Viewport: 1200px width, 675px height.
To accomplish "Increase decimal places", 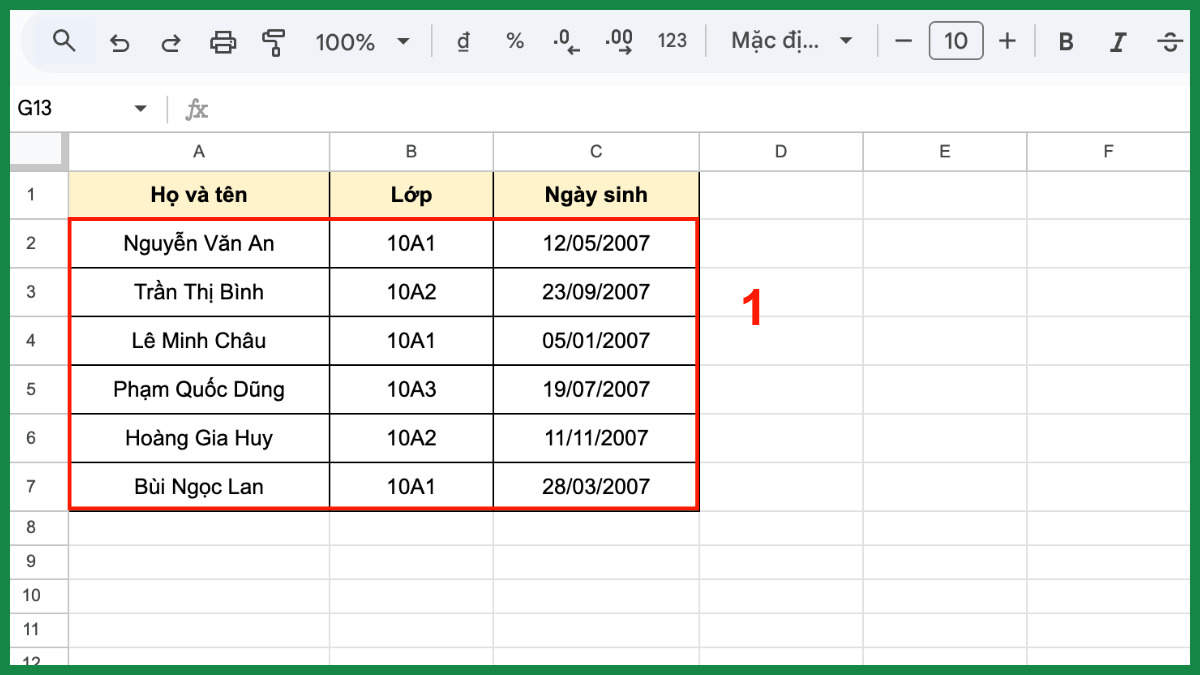I will click(x=620, y=42).
